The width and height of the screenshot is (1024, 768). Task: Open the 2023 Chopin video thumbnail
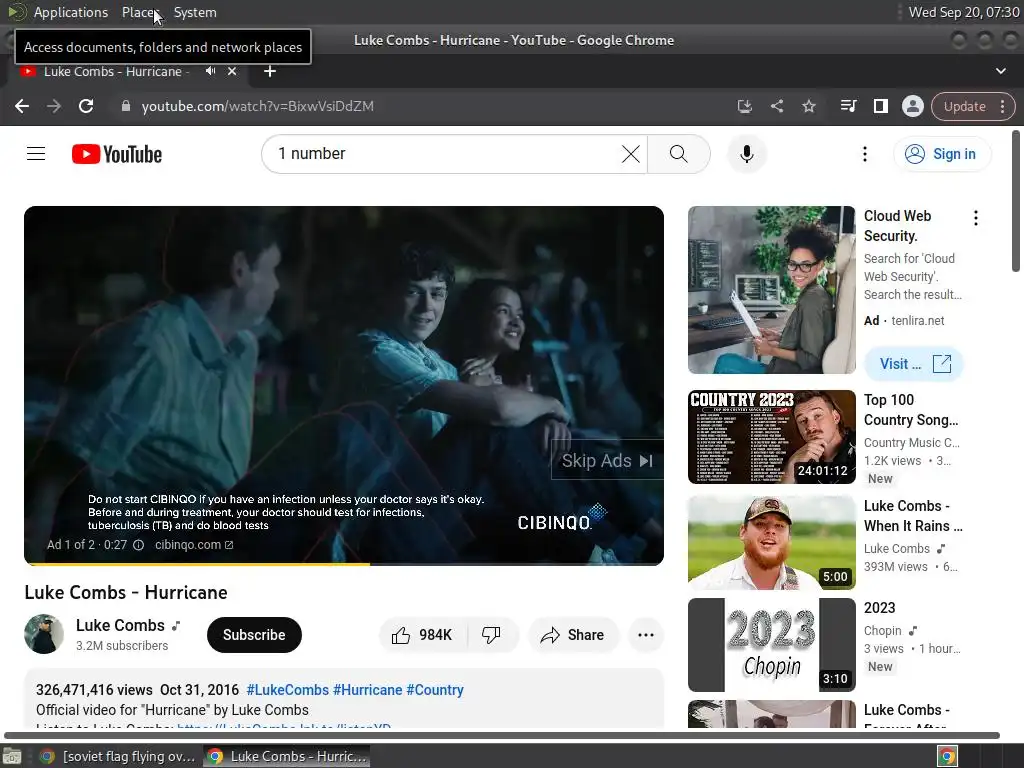point(771,645)
